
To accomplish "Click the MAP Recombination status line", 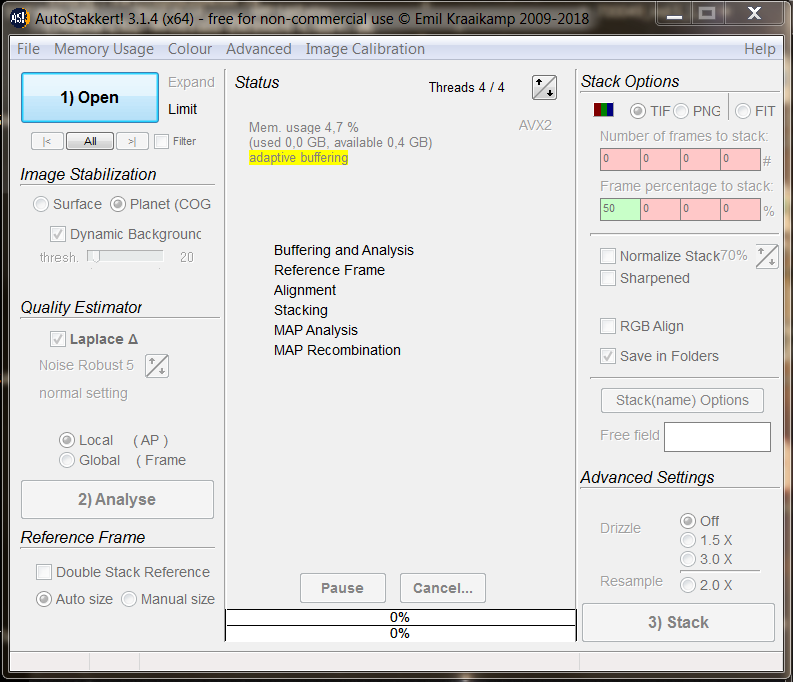I will point(337,350).
